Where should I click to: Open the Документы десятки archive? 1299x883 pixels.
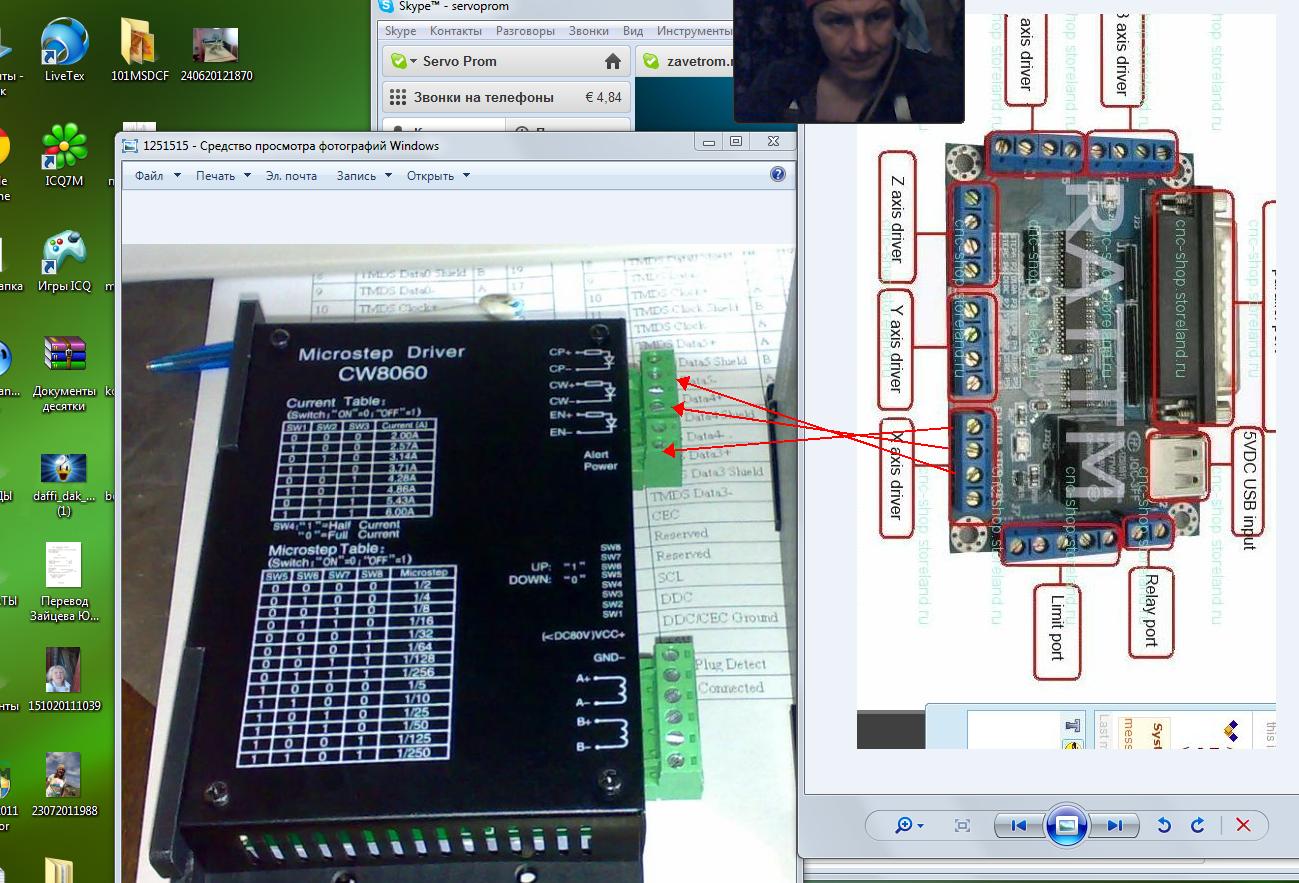point(65,372)
